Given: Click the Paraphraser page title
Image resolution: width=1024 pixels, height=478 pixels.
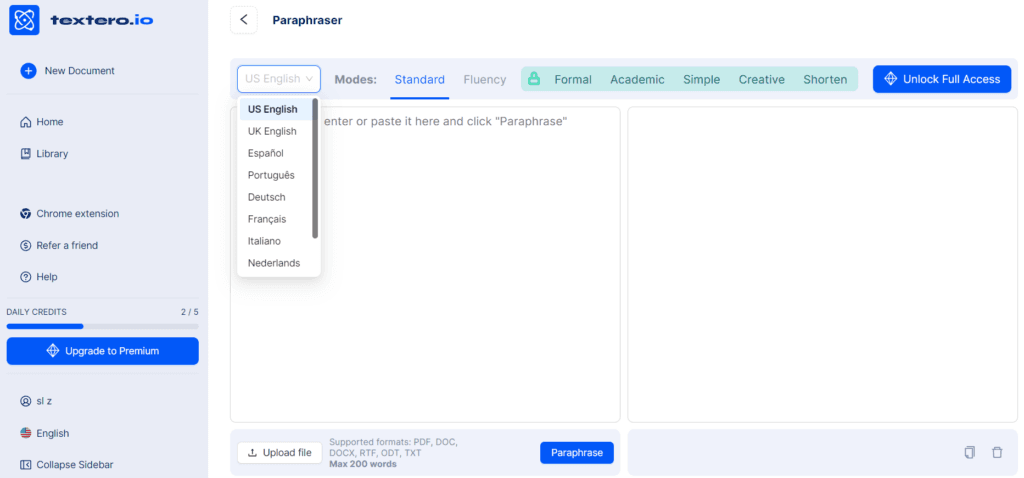Looking at the screenshot, I should [x=307, y=20].
